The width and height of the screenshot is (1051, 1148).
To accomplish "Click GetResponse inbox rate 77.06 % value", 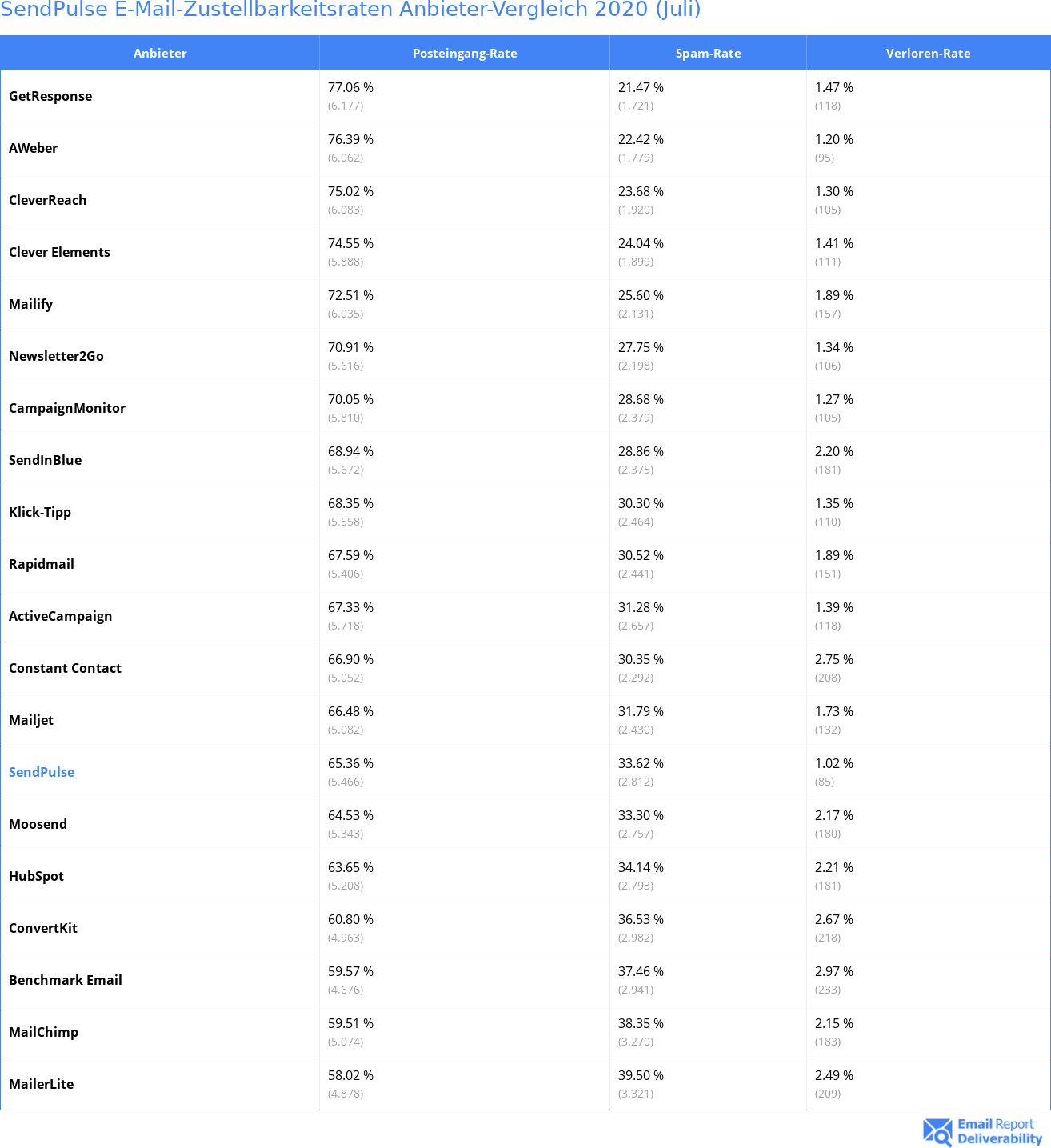I will point(350,87).
